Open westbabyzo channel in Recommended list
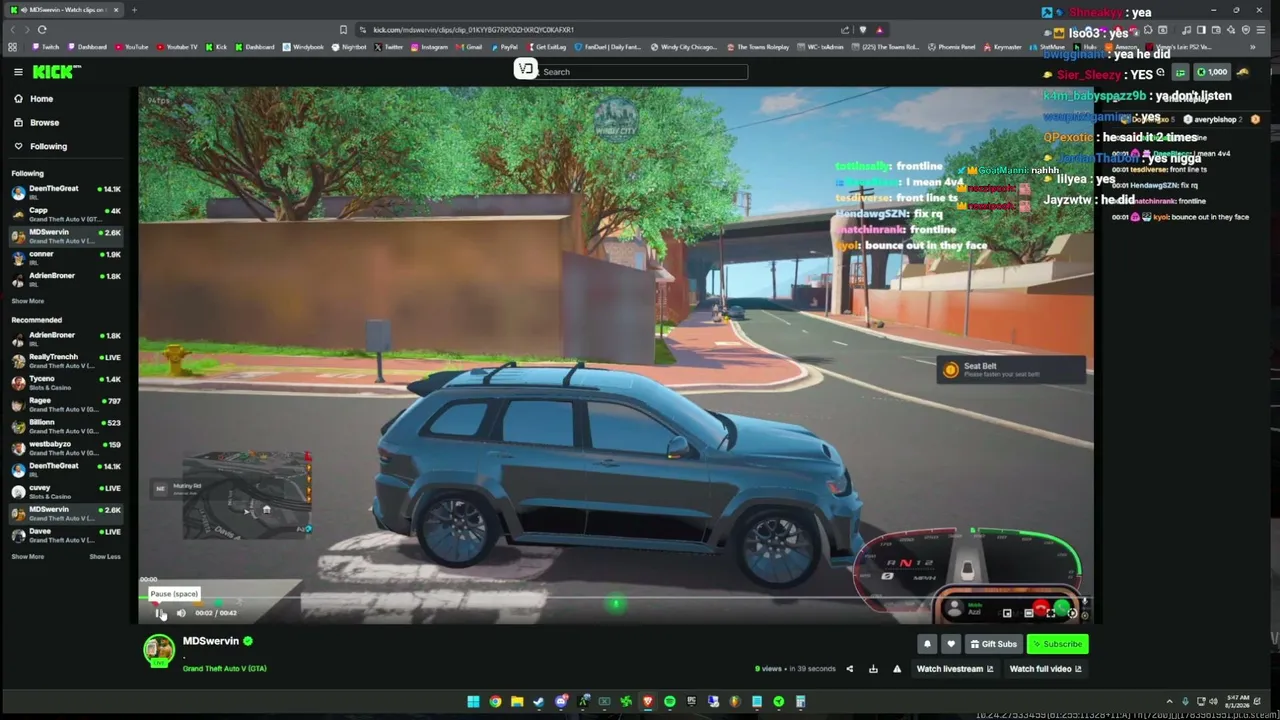The width and height of the screenshot is (1280, 720). (67, 448)
